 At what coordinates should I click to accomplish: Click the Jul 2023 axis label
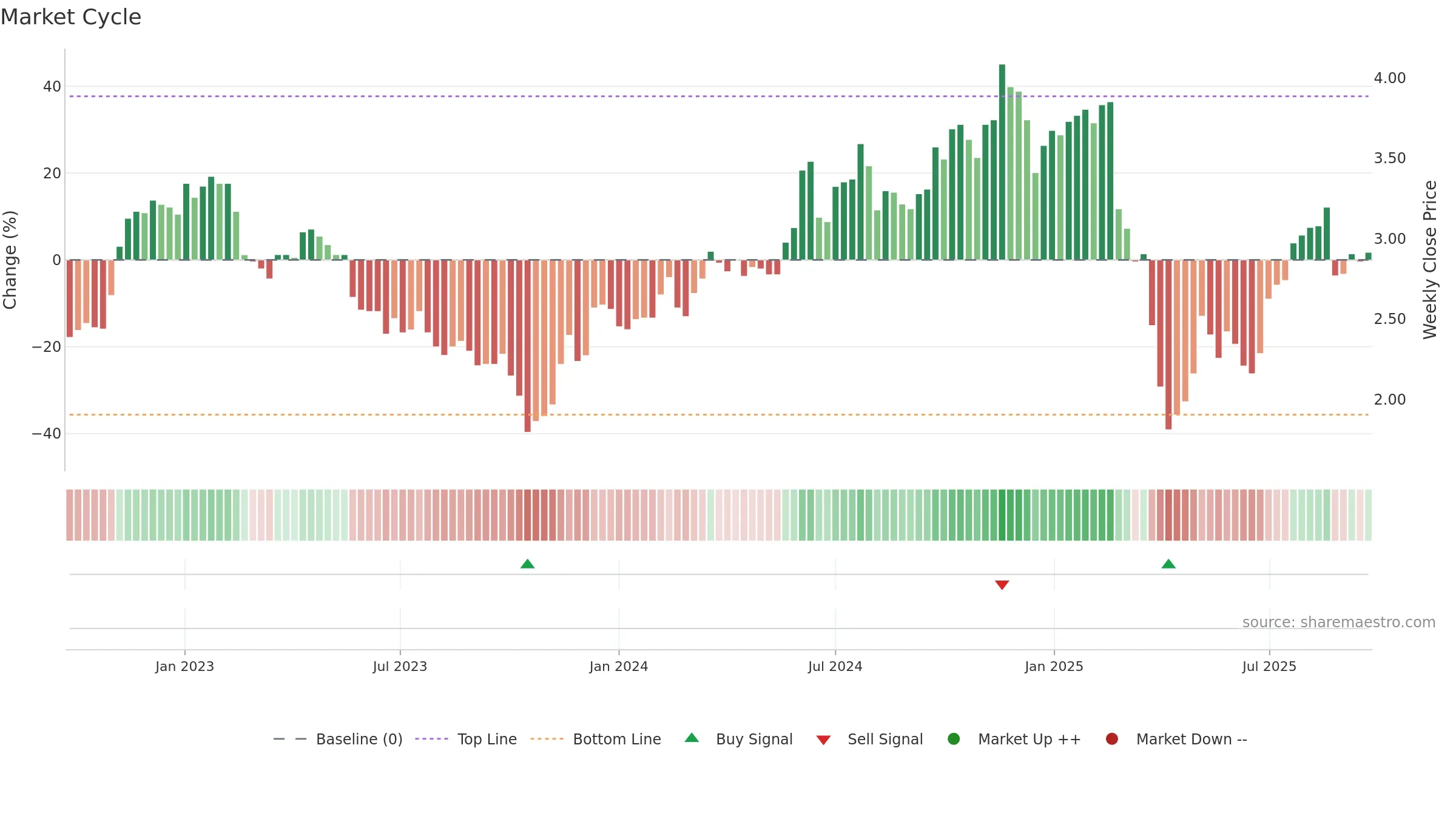pyautogui.click(x=400, y=666)
